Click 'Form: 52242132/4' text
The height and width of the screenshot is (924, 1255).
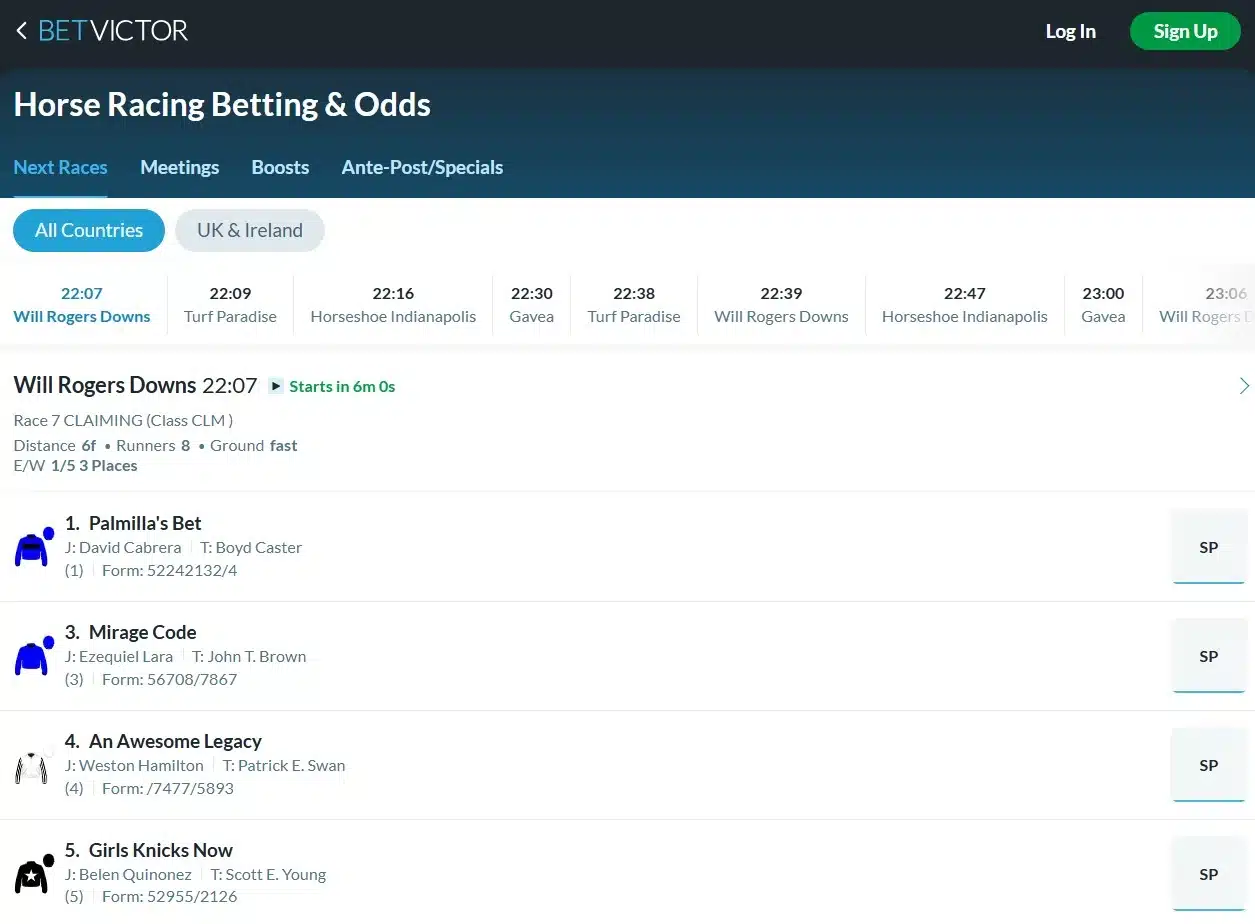[x=170, y=570]
